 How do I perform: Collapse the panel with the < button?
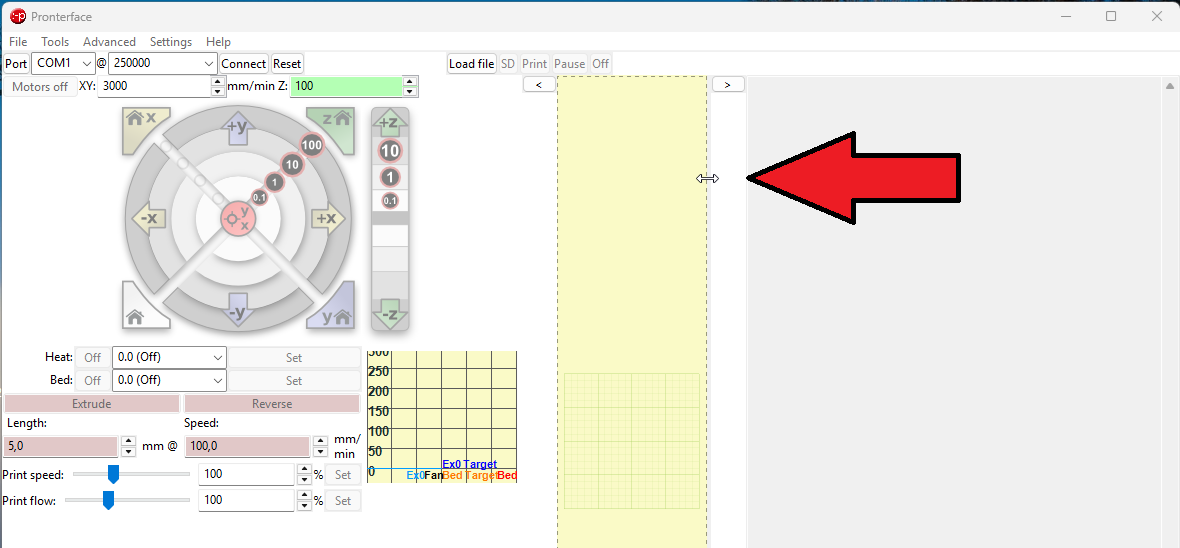pos(539,84)
